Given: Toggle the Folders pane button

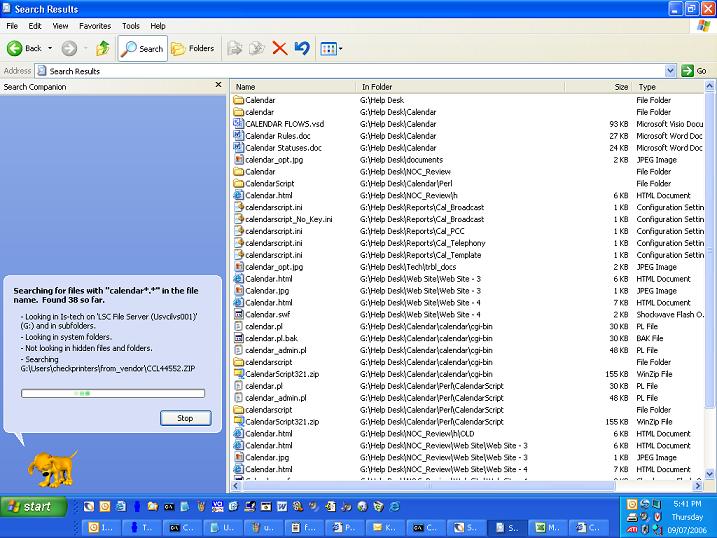Looking at the screenshot, I should pos(193,48).
